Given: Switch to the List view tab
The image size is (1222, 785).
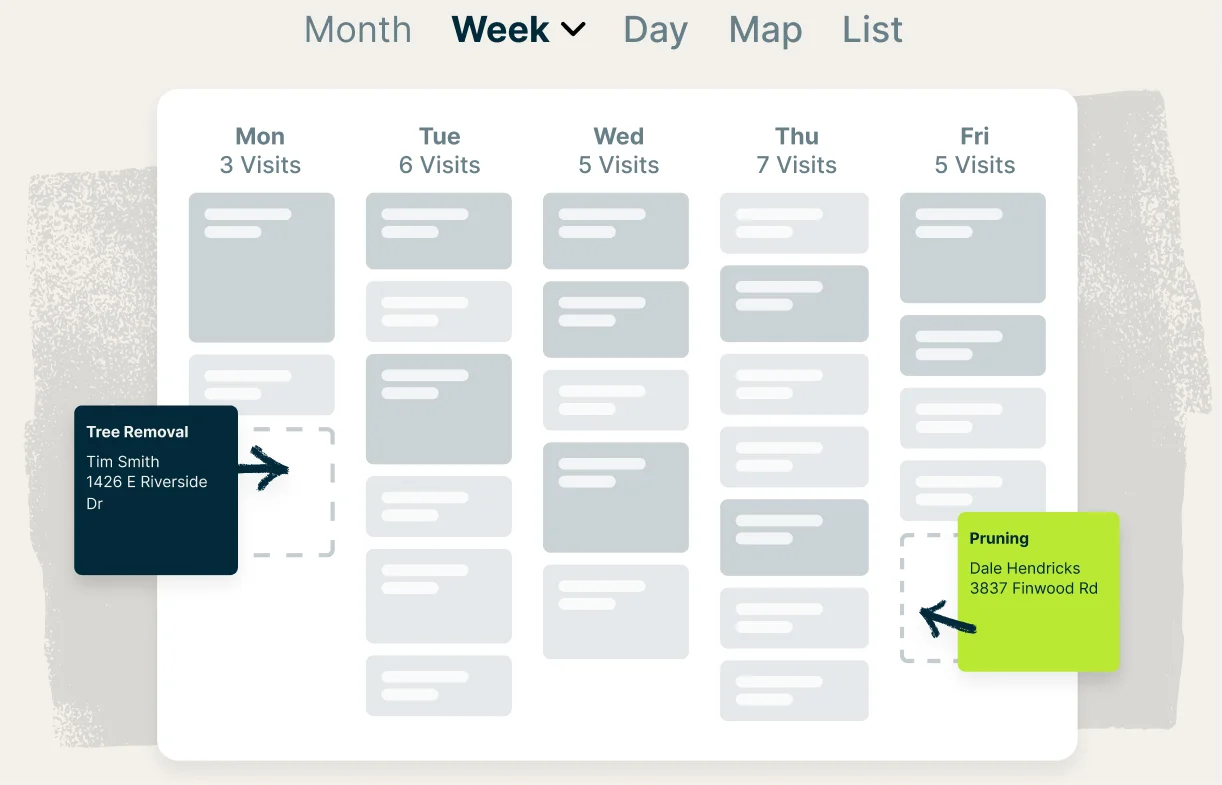Looking at the screenshot, I should (x=872, y=30).
